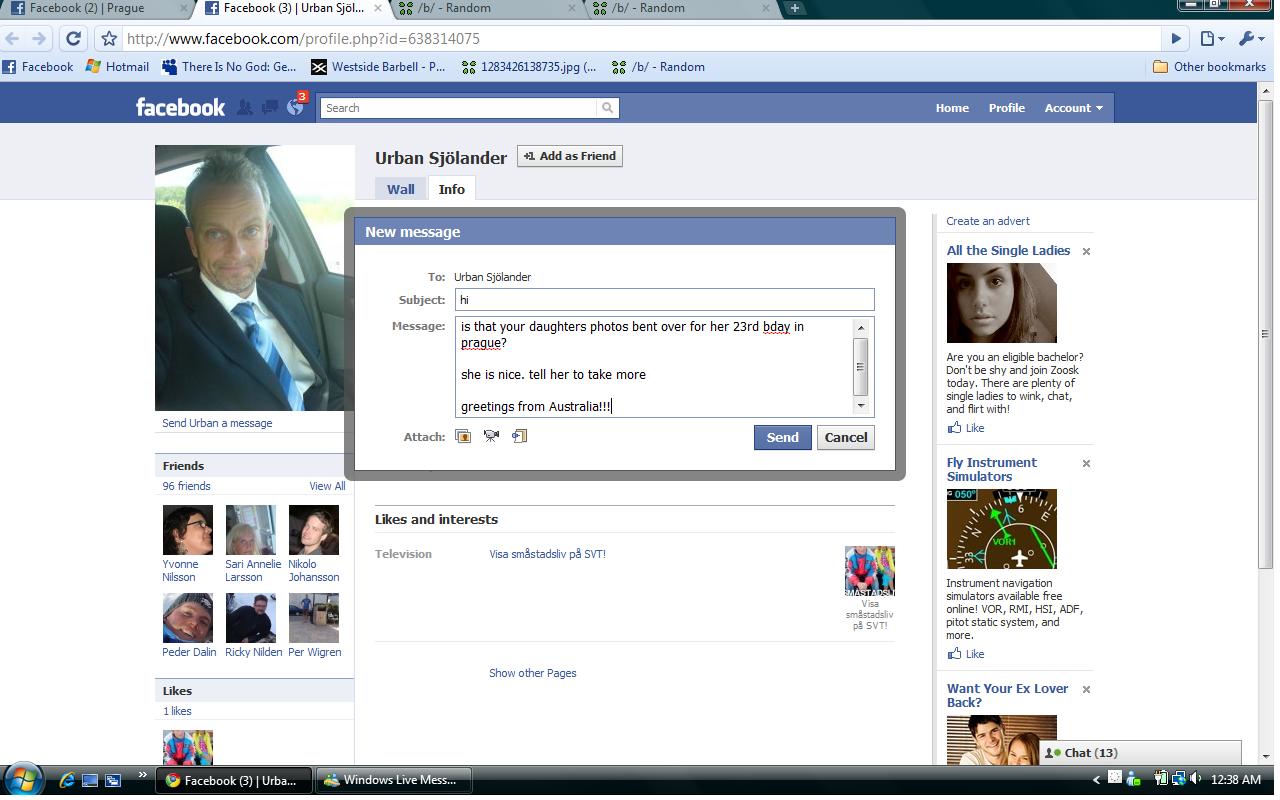
Task: Select the Info profile tab
Action: point(452,189)
